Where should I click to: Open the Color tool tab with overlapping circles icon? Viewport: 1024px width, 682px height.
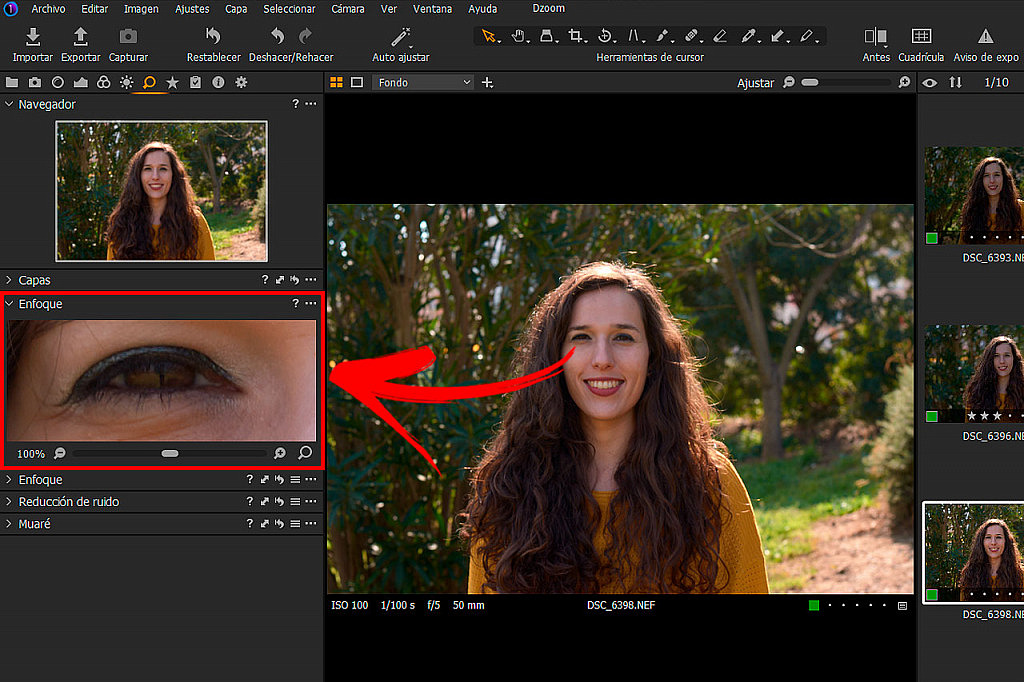tap(103, 82)
